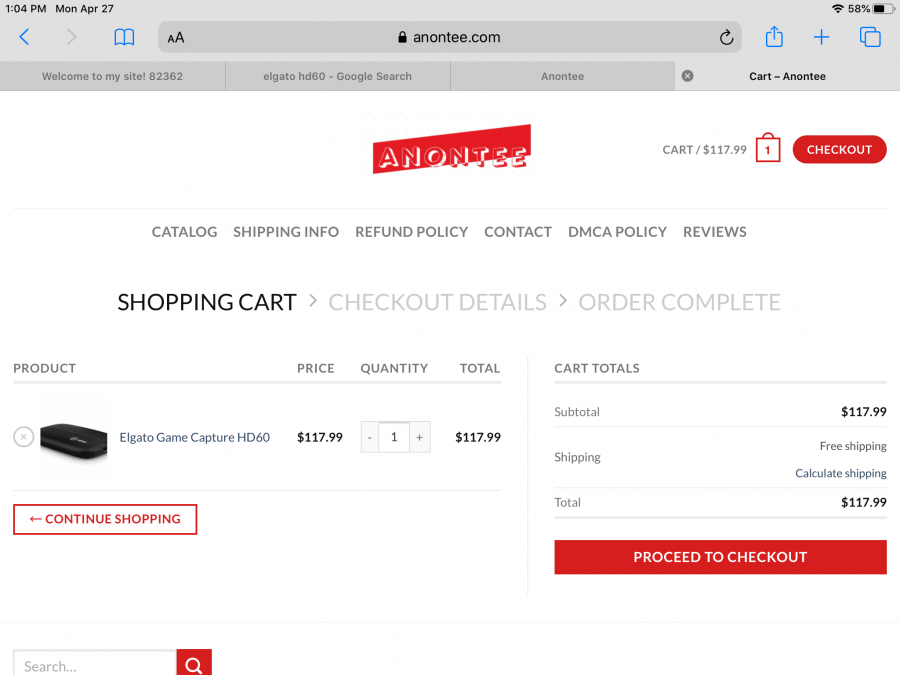This screenshot has height=675, width=900.
Task: Click the Continue Shopping button
Action: (105, 519)
